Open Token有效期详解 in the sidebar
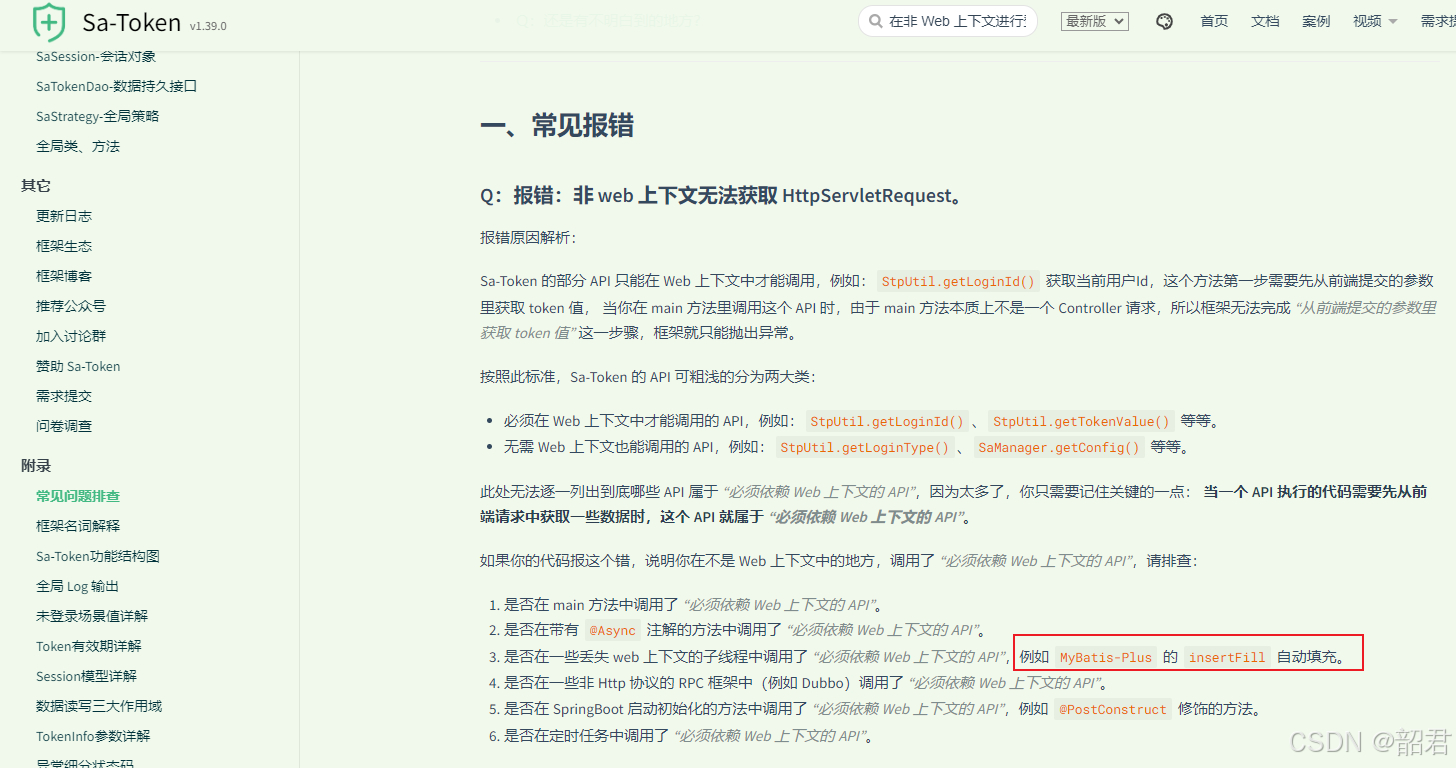 click(x=89, y=646)
